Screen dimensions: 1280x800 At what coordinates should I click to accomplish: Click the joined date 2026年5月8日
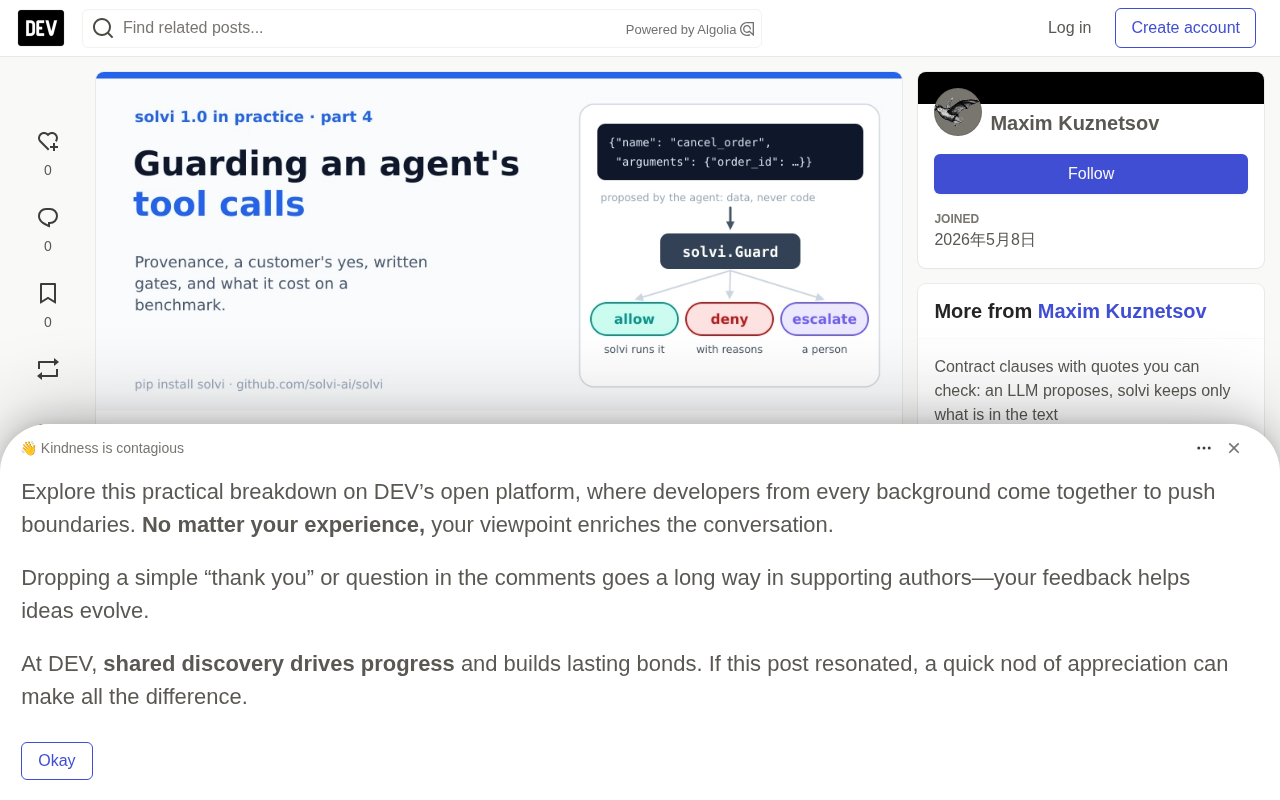point(985,240)
